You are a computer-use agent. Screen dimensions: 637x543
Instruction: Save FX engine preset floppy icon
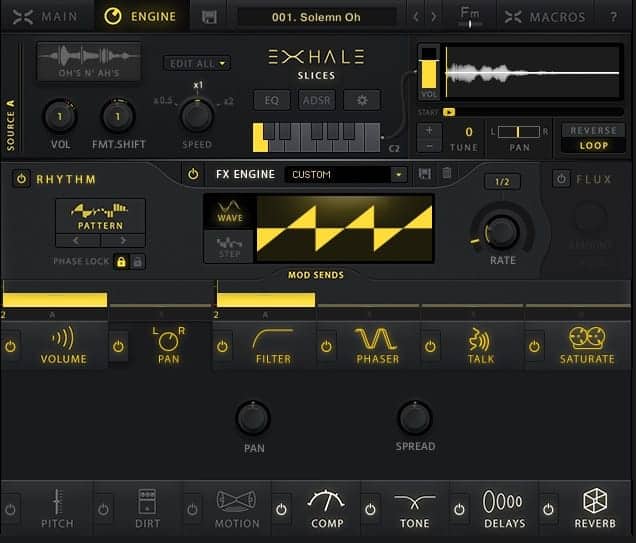[x=425, y=174]
